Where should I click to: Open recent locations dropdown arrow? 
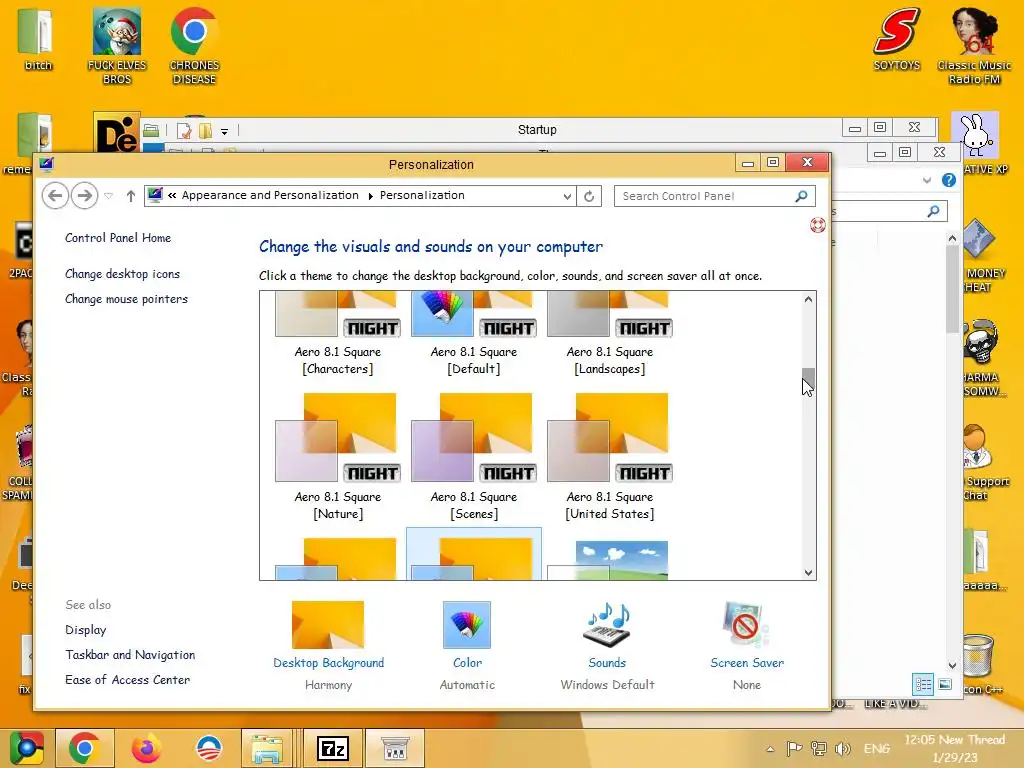coord(109,196)
